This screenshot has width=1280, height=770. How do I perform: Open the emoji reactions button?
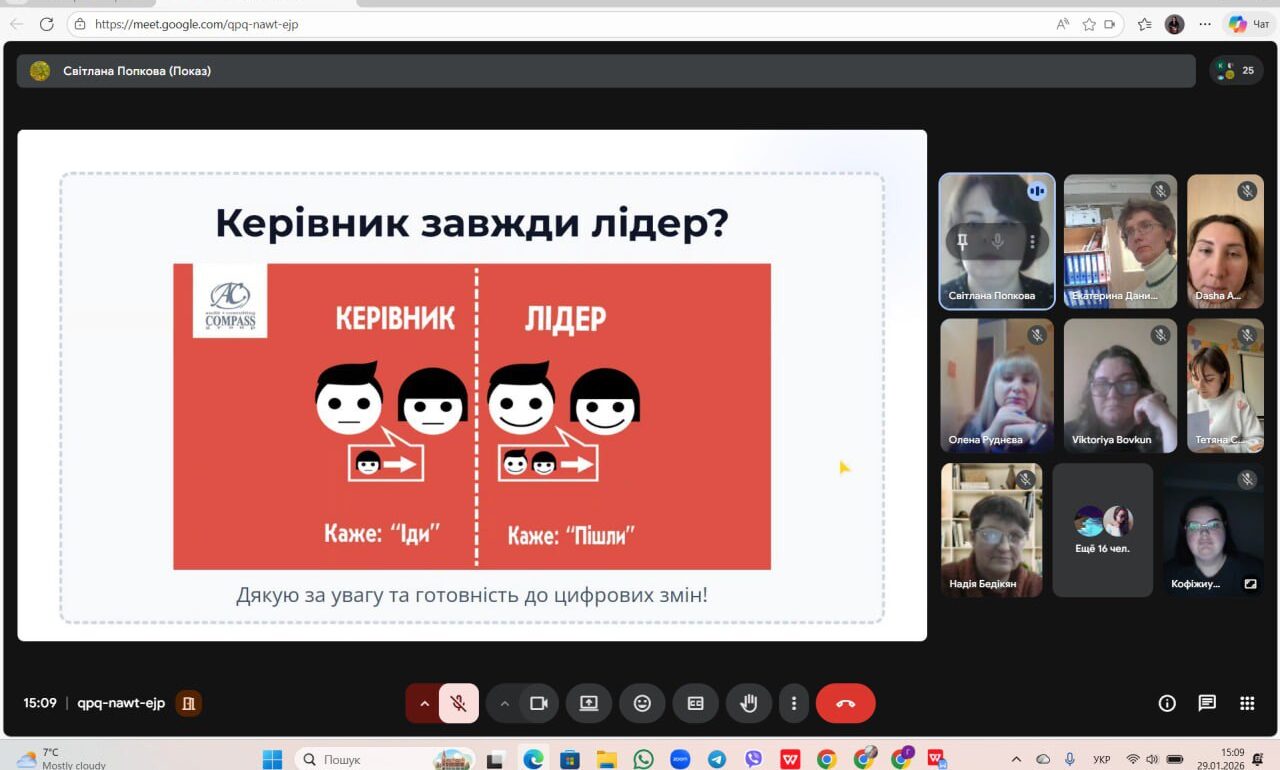642,703
